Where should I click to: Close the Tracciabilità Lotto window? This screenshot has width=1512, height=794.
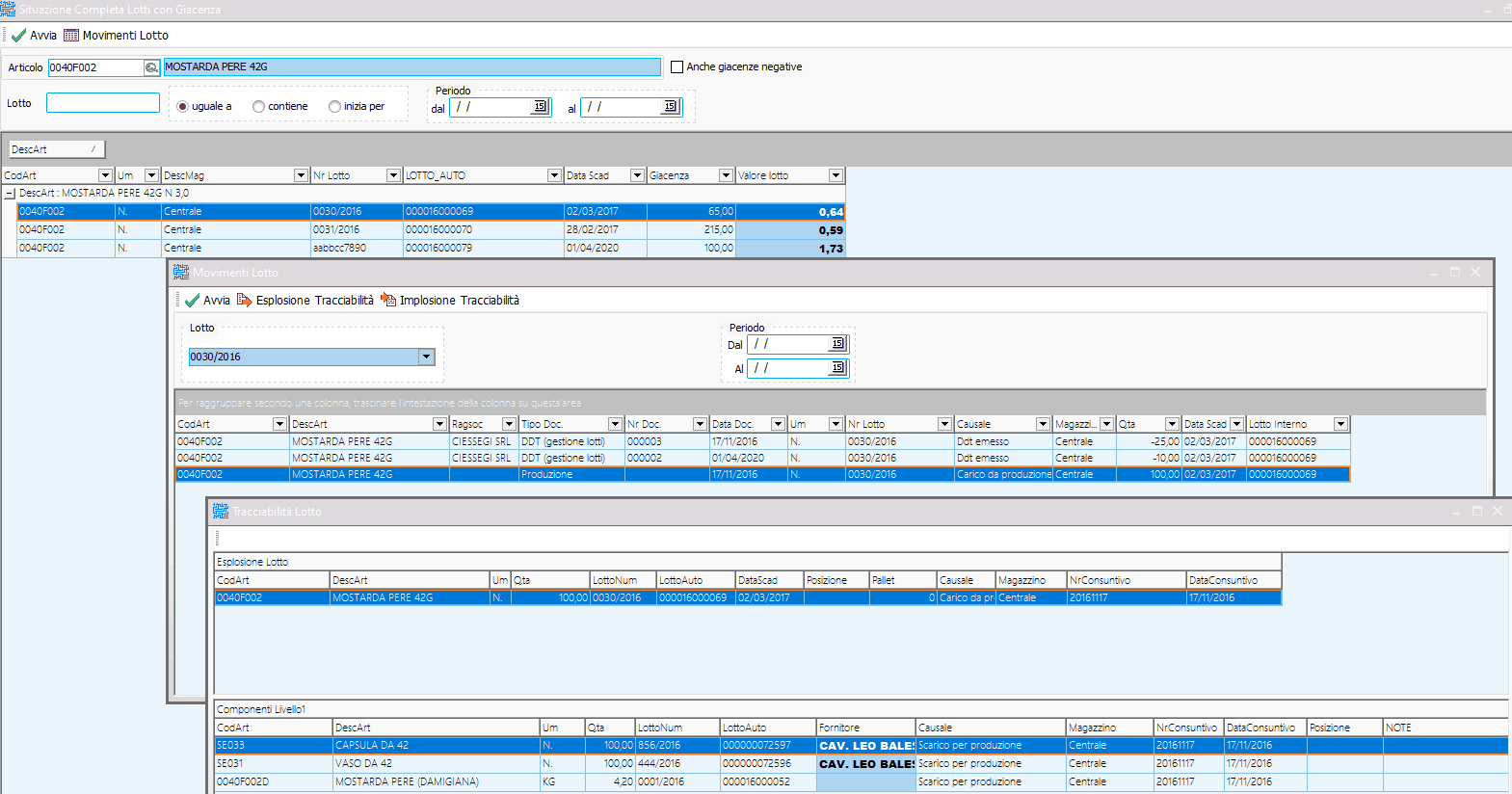tap(1498, 512)
